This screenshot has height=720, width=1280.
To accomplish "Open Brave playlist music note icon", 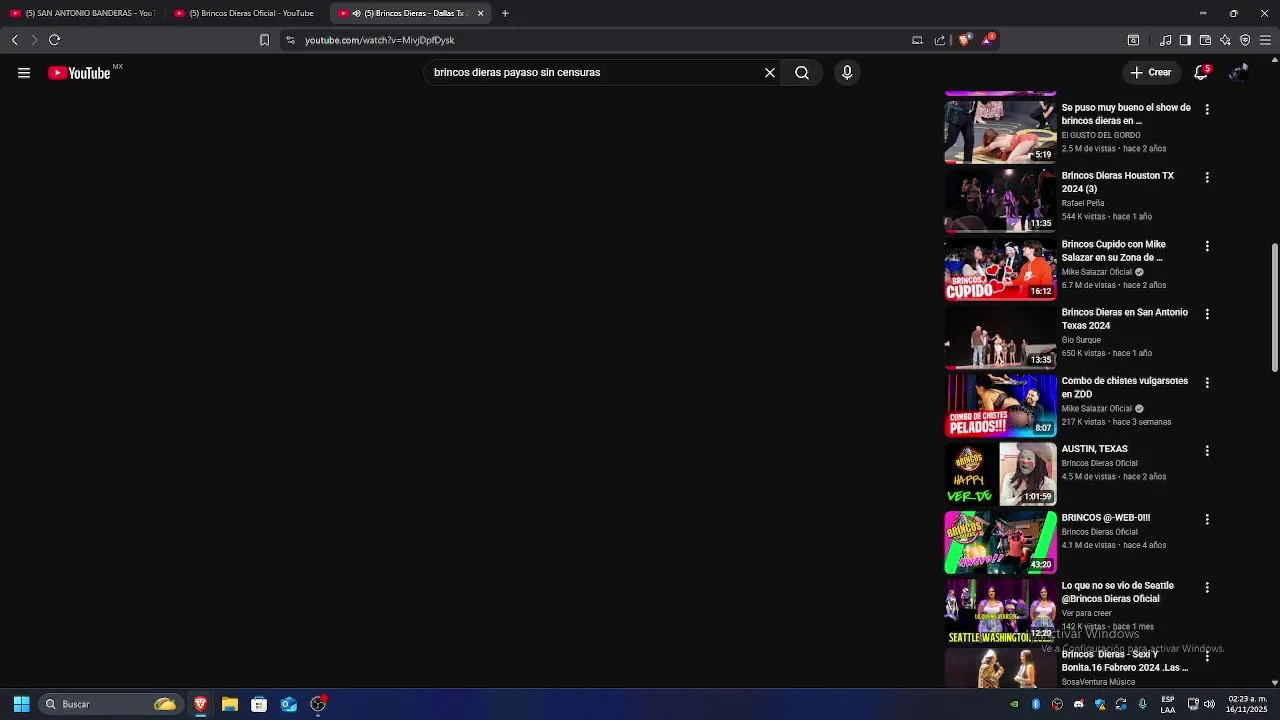I will click(1165, 40).
